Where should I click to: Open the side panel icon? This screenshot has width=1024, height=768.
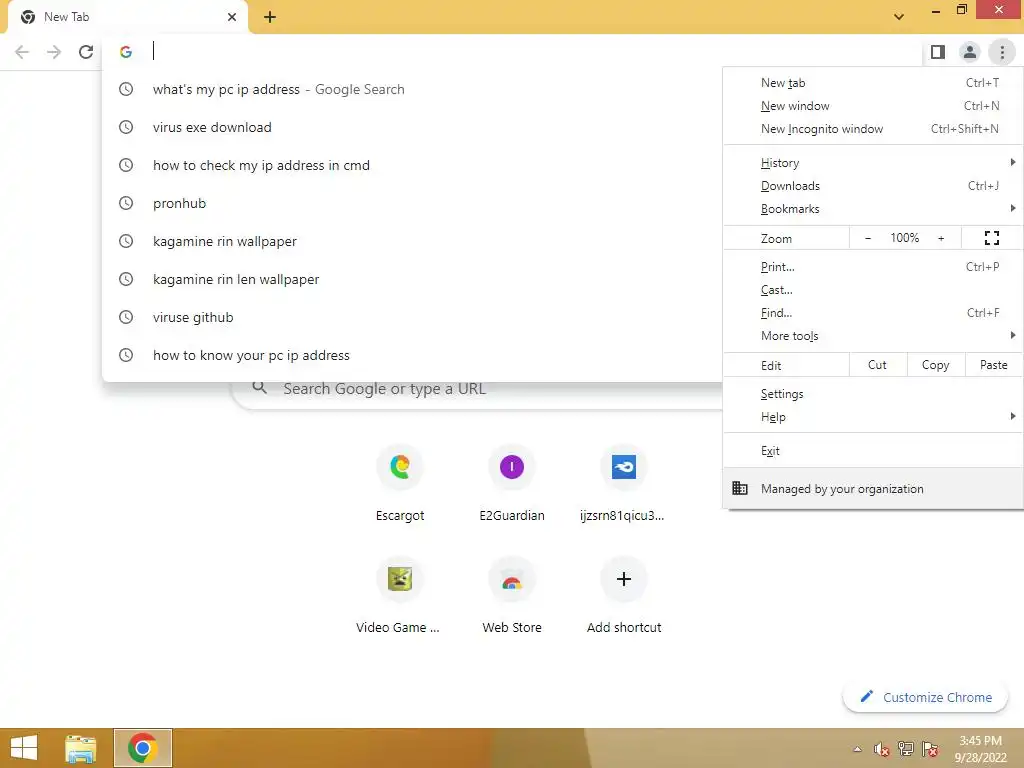[x=937, y=52]
